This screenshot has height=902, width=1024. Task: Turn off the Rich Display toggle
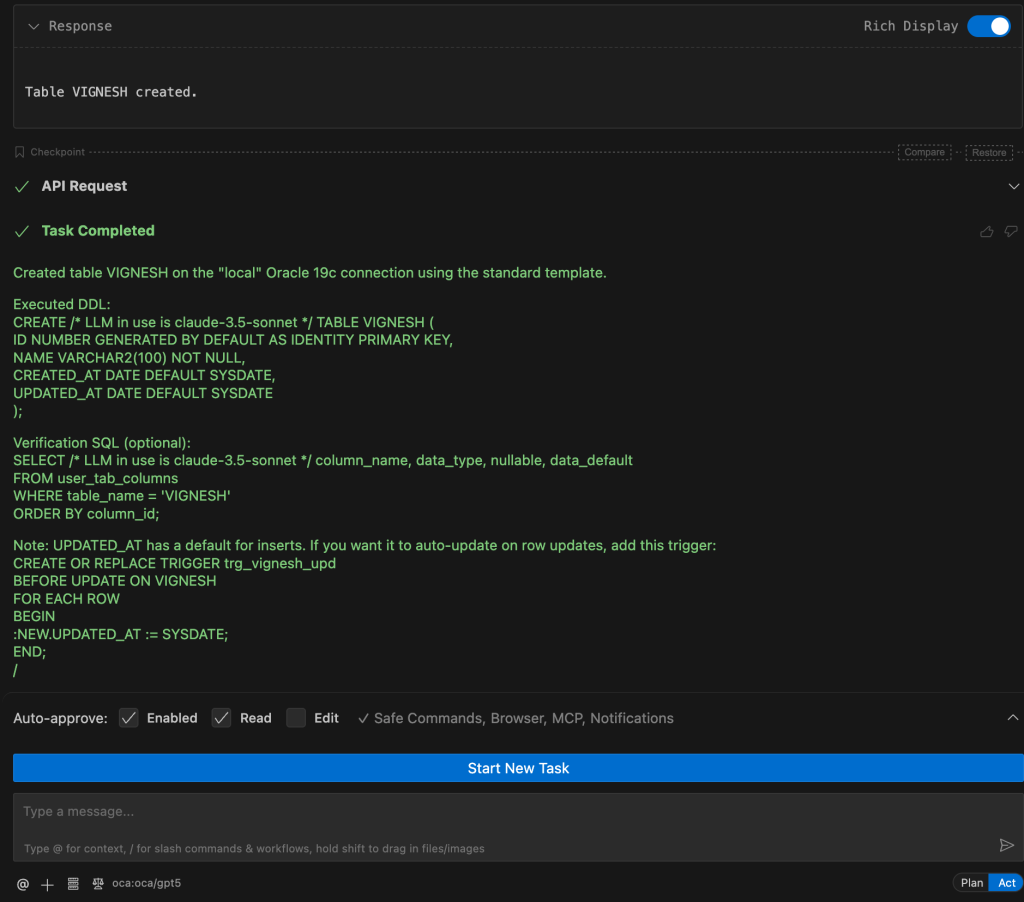pyautogui.click(x=988, y=26)
